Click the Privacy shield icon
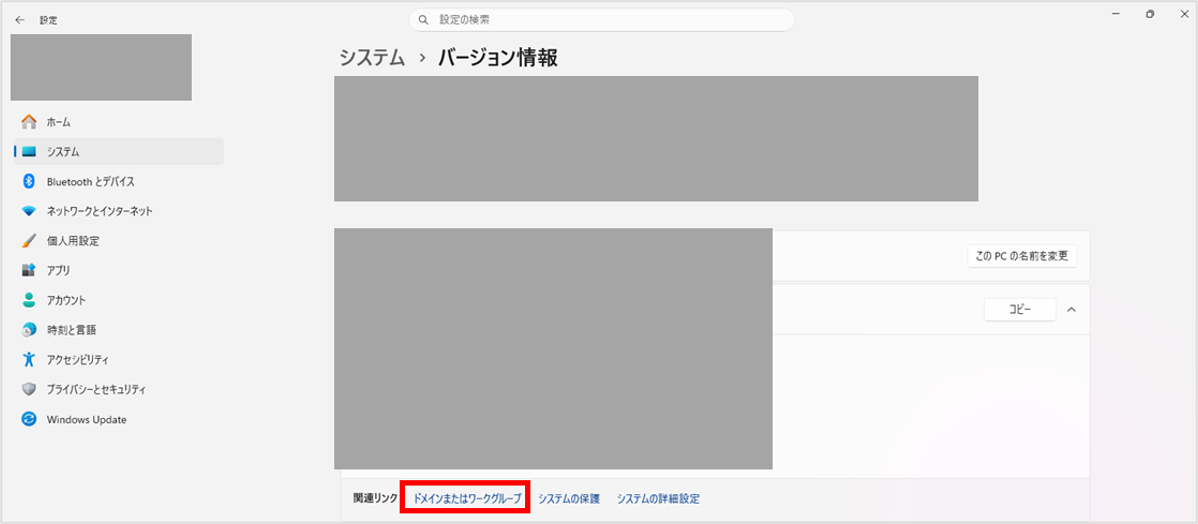This screenshot has width=1198, height=524. (29, 389)
